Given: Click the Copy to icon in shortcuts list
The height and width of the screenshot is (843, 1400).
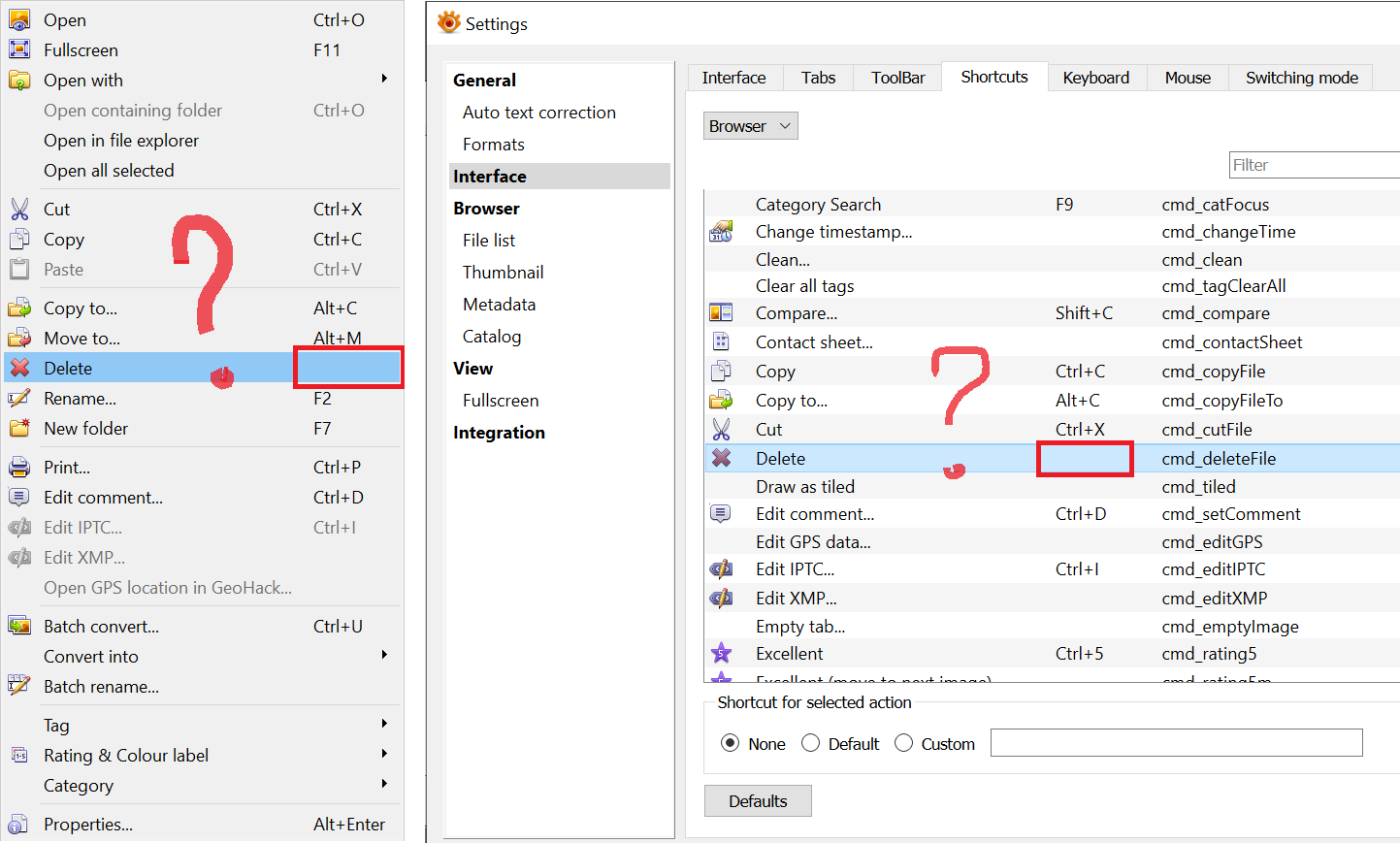Looking at the screenshot, I should [721, 400].
